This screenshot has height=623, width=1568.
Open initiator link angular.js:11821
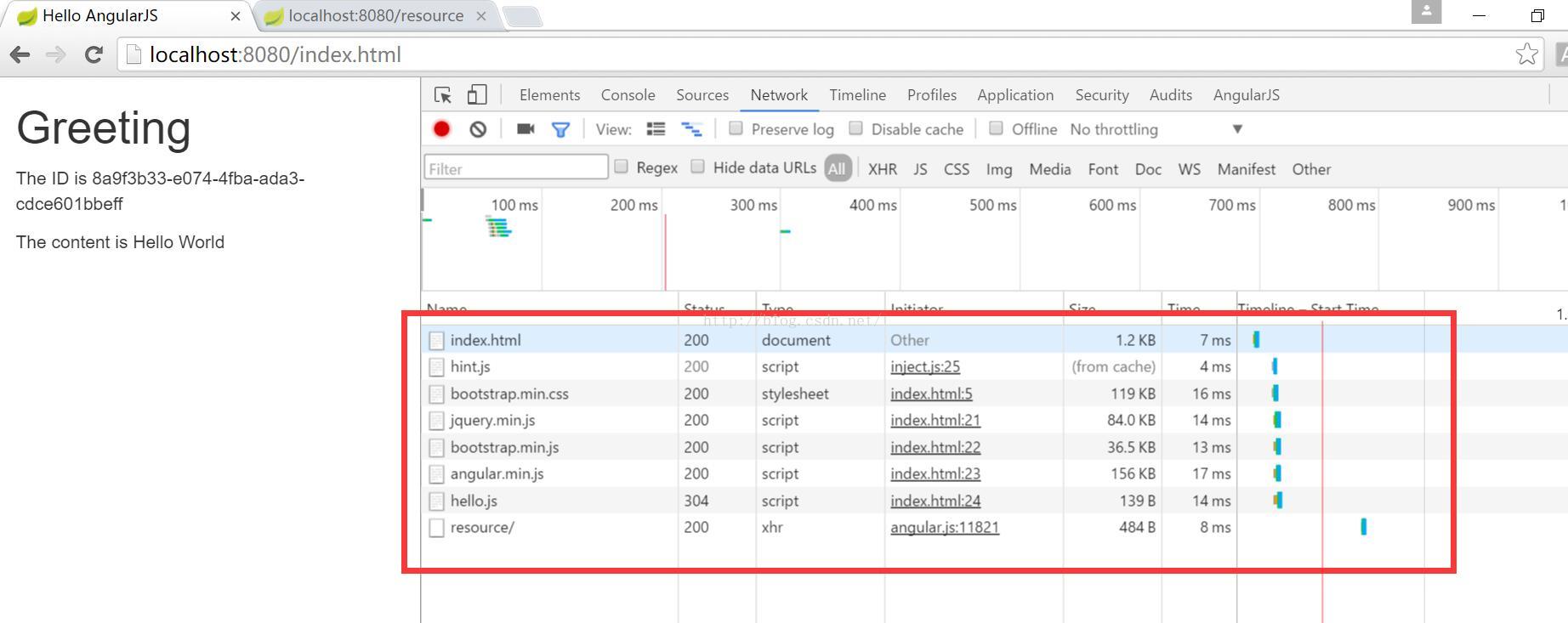pyautogui.click(x=945, y=528)
